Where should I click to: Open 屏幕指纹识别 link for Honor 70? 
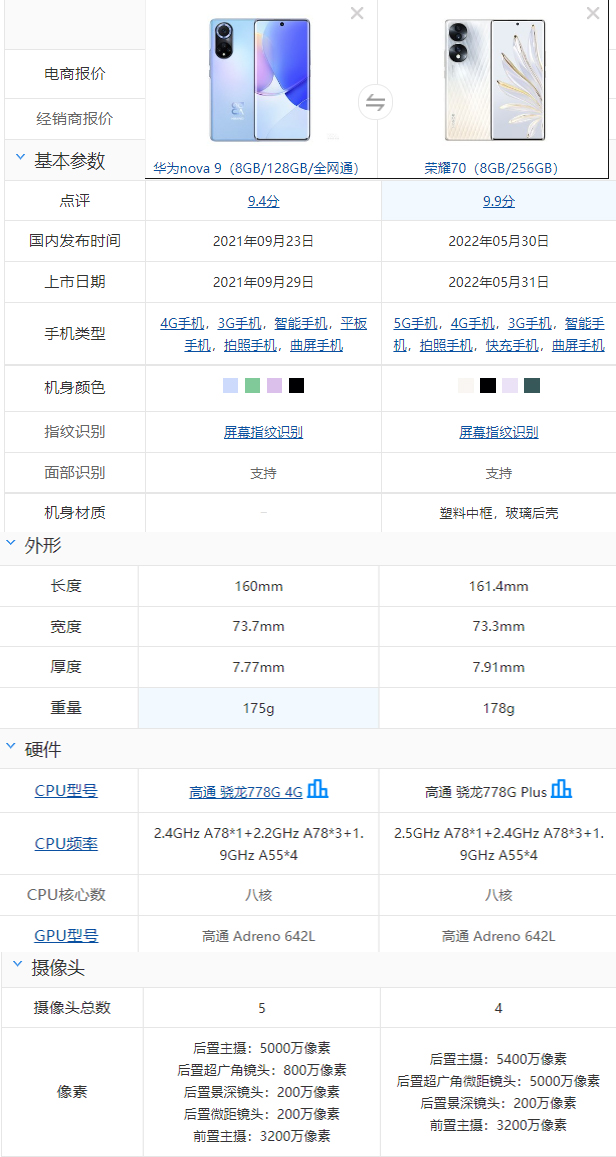[x=499, y=432]
